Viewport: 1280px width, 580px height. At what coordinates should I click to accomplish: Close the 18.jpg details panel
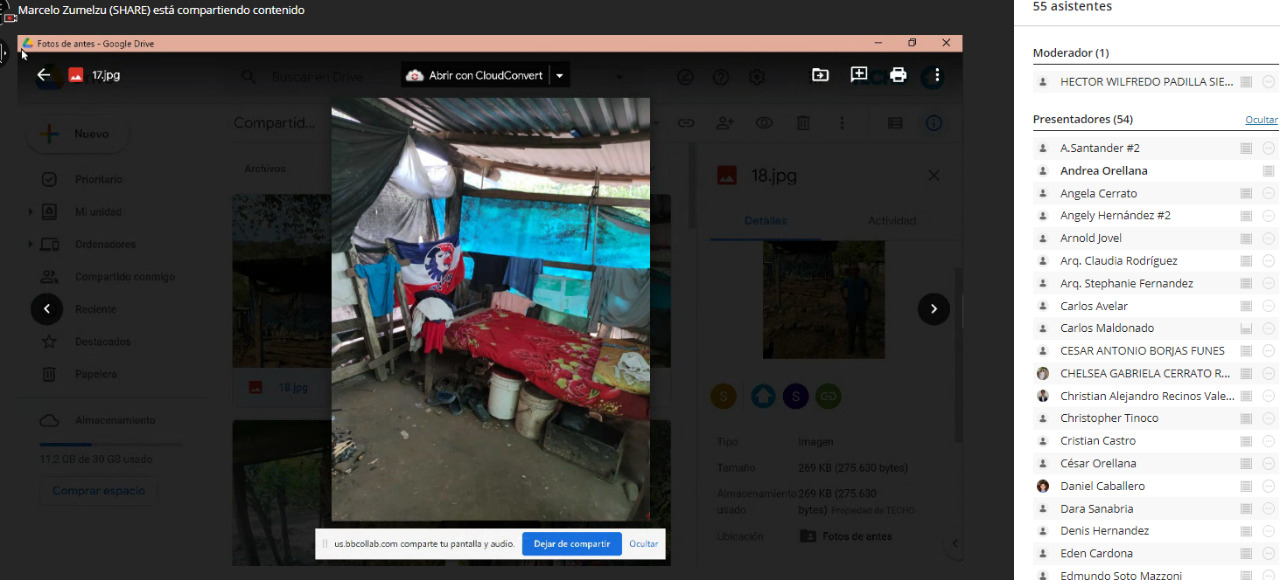click(x=933, y=176)
